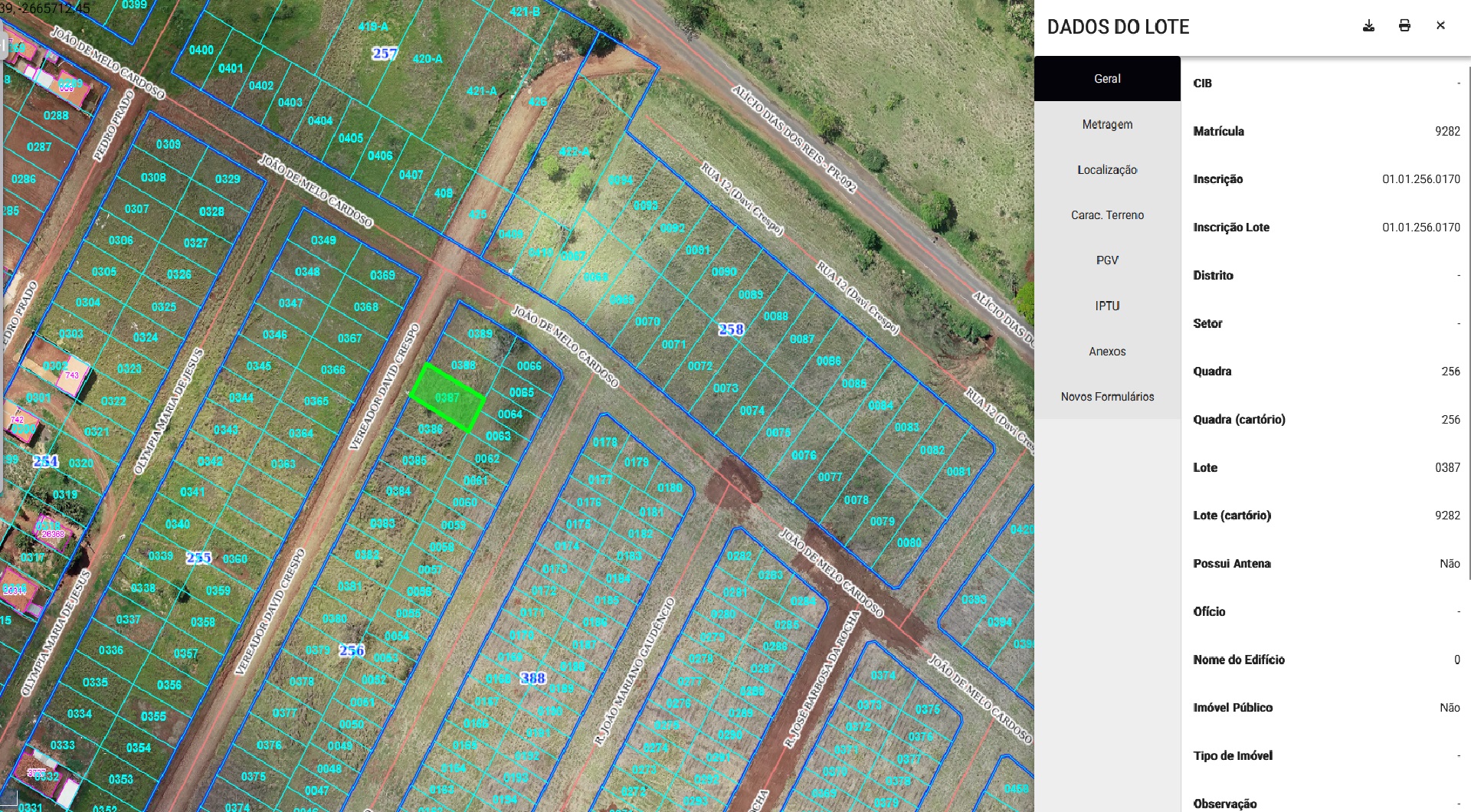
Task: Open the Carac. Terreno tab
Action: coord(1107,215)
